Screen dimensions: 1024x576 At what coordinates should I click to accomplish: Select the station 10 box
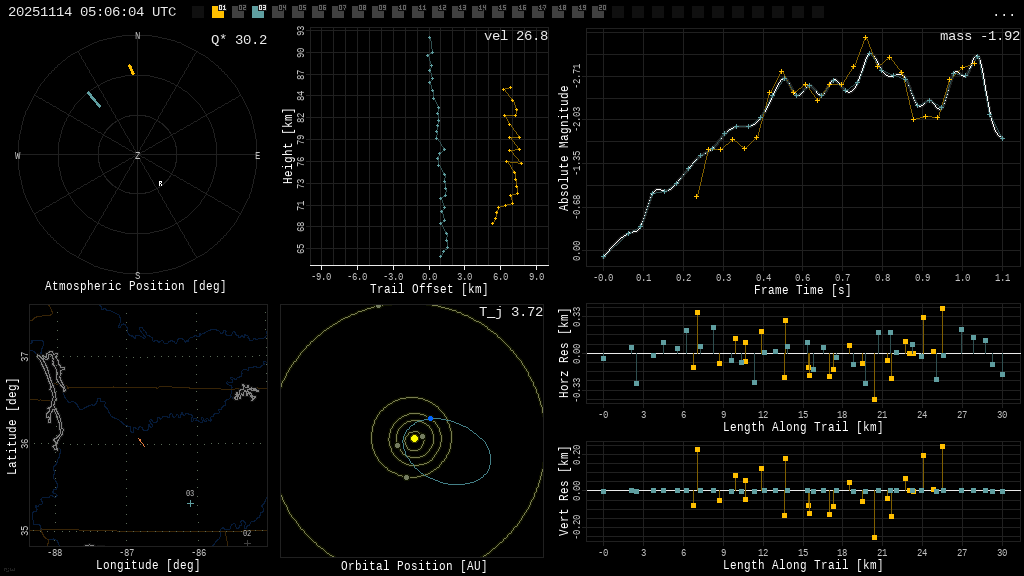point(398,12)
